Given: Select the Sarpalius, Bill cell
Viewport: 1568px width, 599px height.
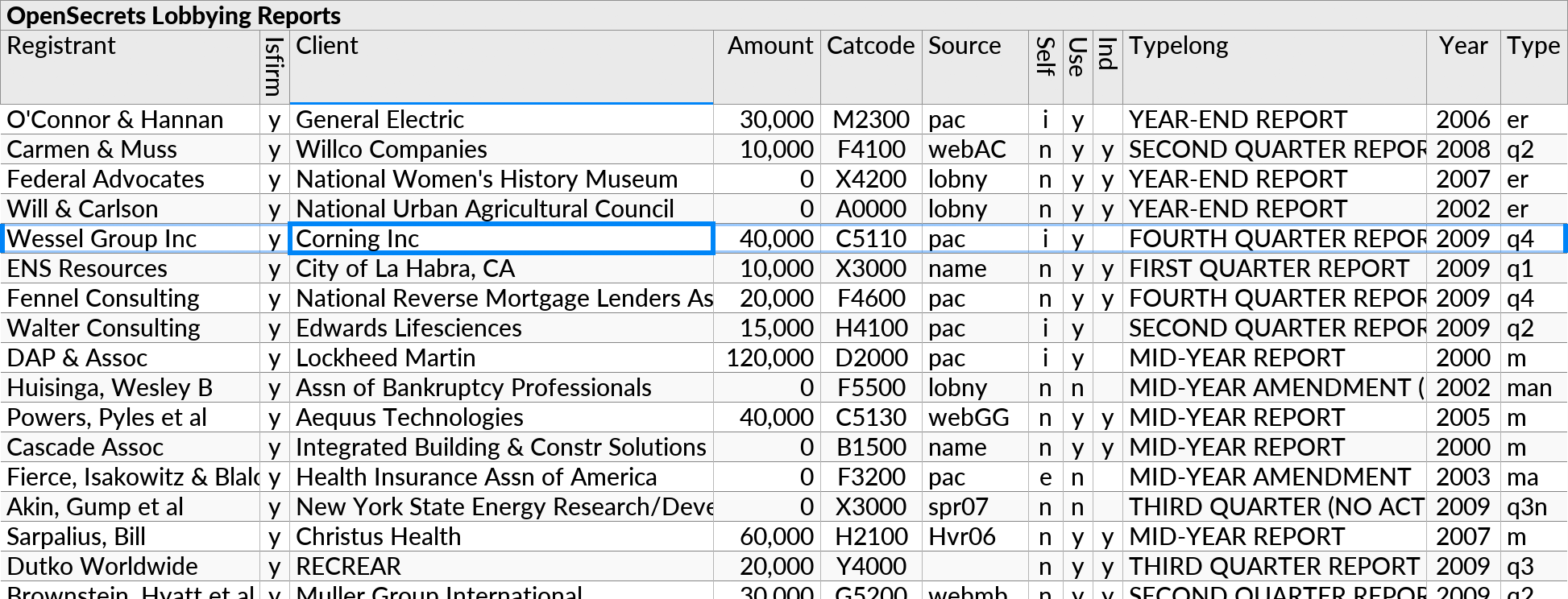Looking at the screenshot, I should tap(131, 536).
